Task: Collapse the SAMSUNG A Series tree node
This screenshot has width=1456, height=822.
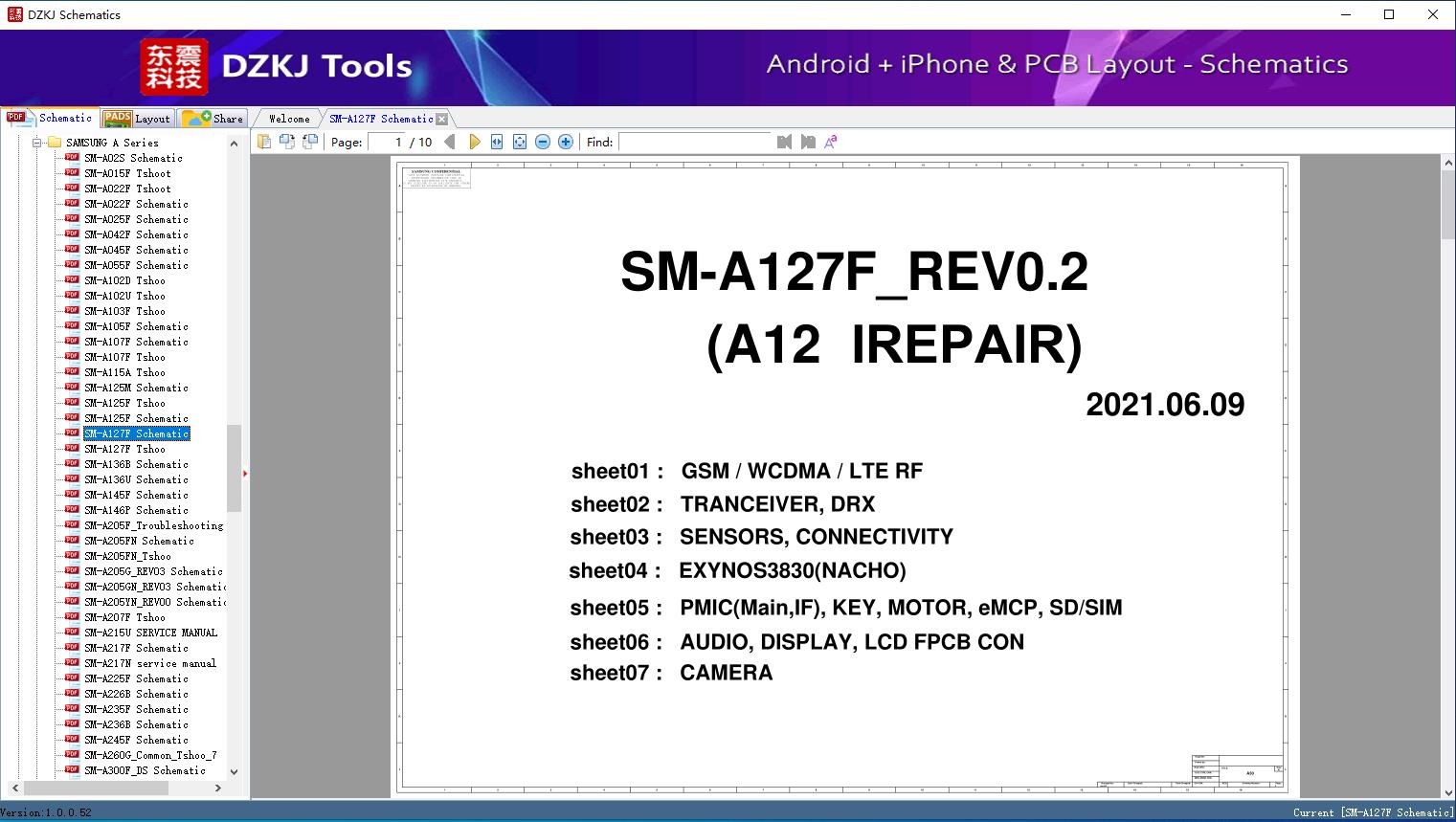Action: pos(37,143)
